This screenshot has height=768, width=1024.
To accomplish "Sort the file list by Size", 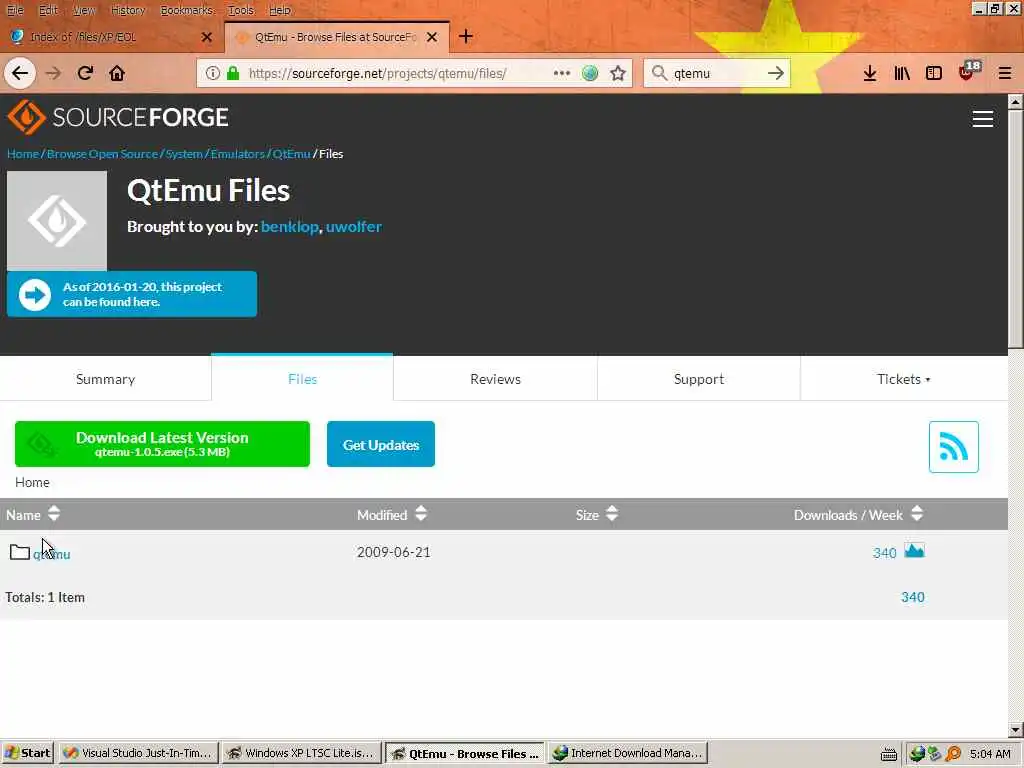I will pos(596,515).
